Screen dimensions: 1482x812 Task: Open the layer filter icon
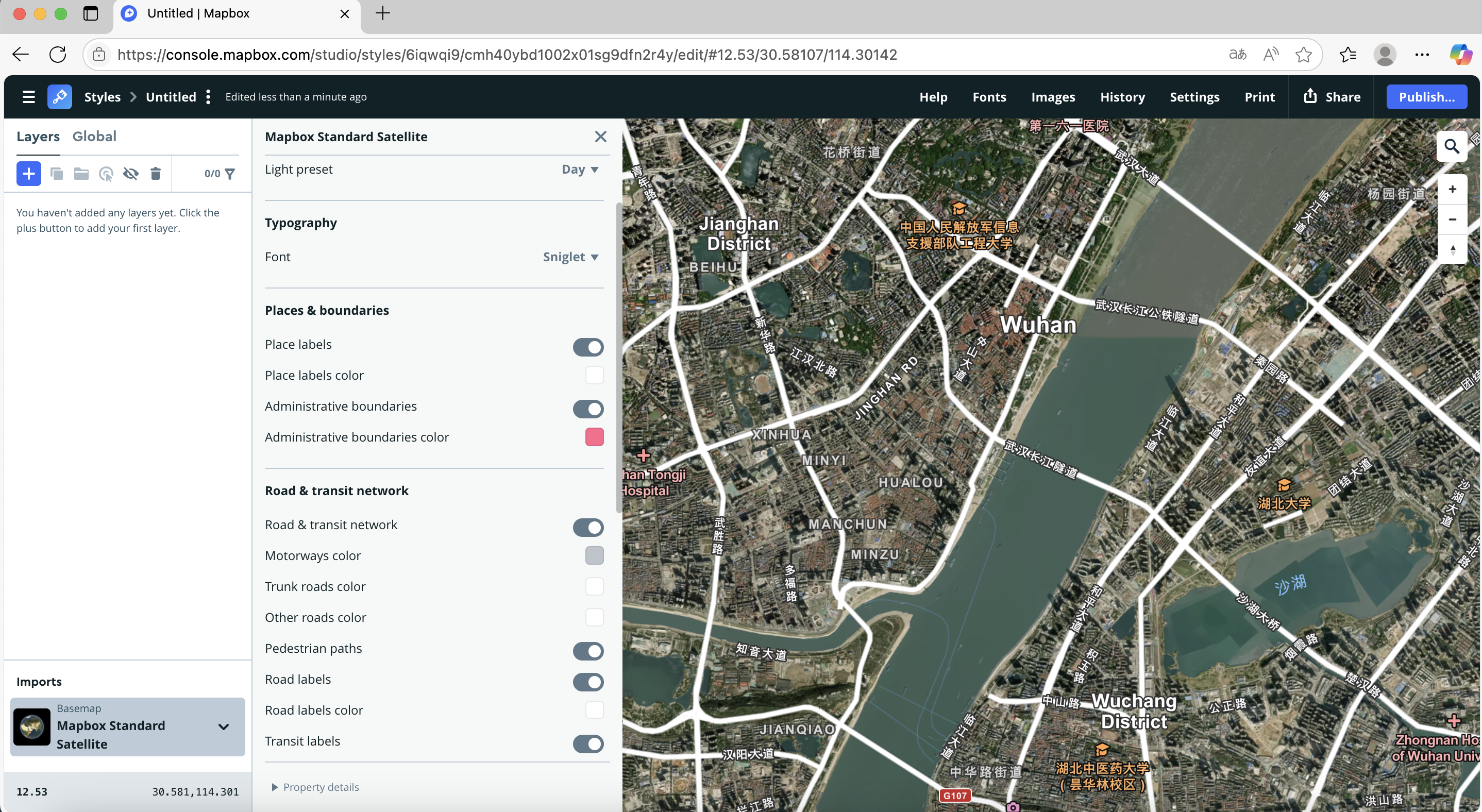coord(230,173)
